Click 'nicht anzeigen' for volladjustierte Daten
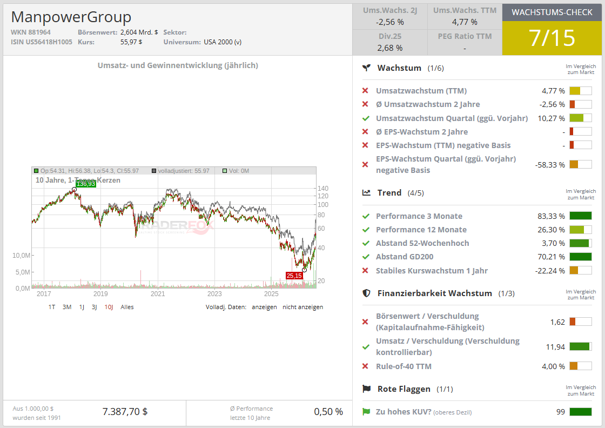Image resolution: width=605 pixels, height=428 pixels. (x=303, y=307)
